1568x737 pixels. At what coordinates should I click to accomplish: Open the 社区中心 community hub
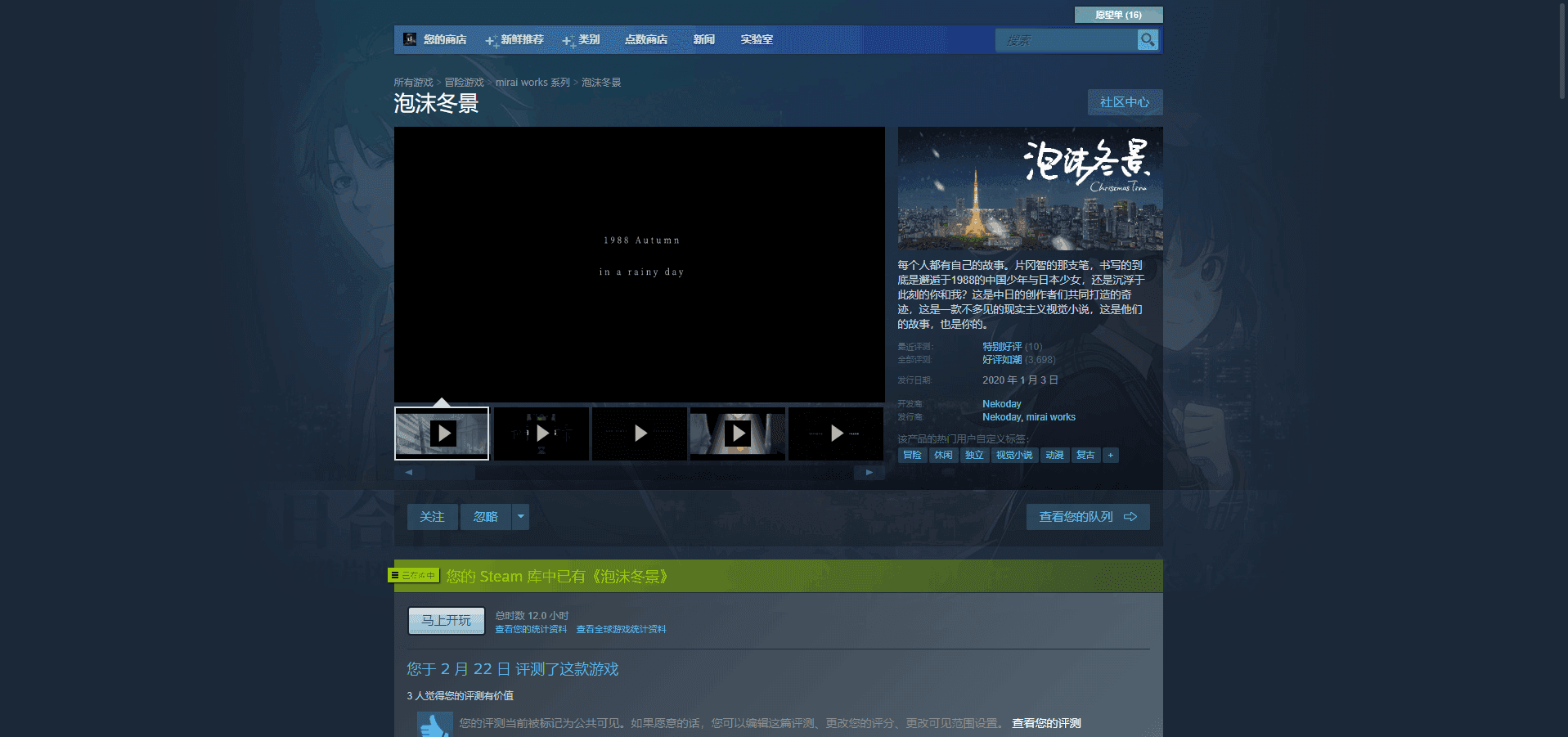click(x=1125, y=102)
